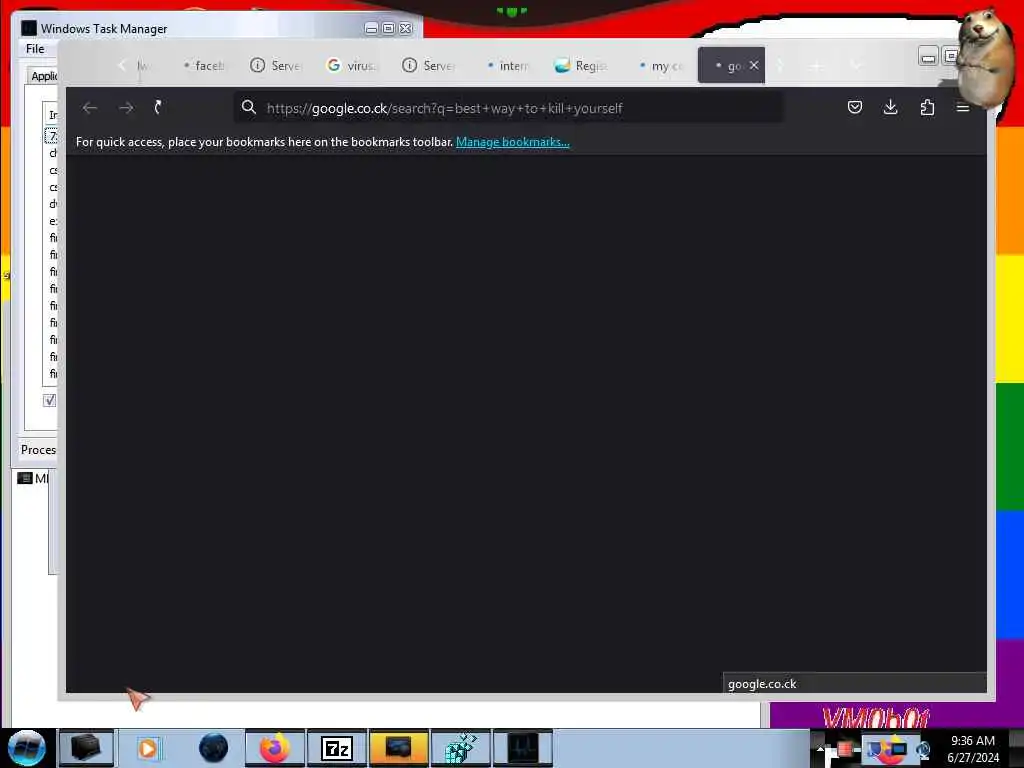Click the Task Manager taskbar button

(522, 748)
